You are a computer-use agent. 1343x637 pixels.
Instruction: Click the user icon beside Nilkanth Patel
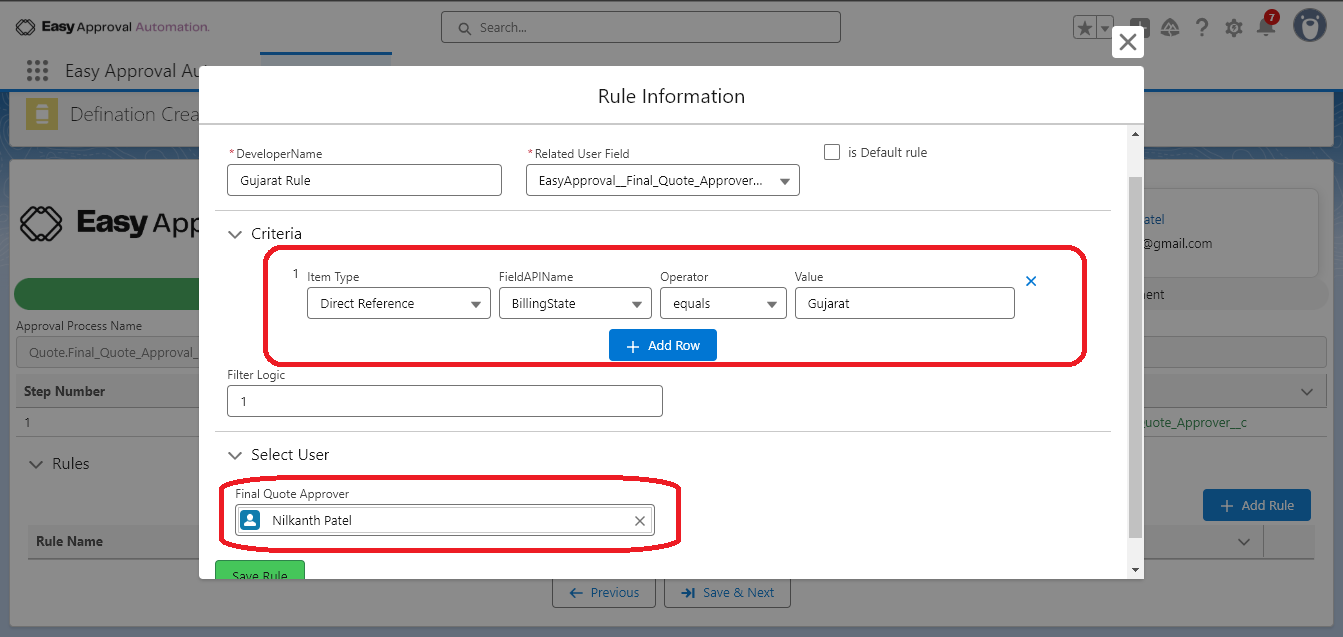(x=250, y=520)
